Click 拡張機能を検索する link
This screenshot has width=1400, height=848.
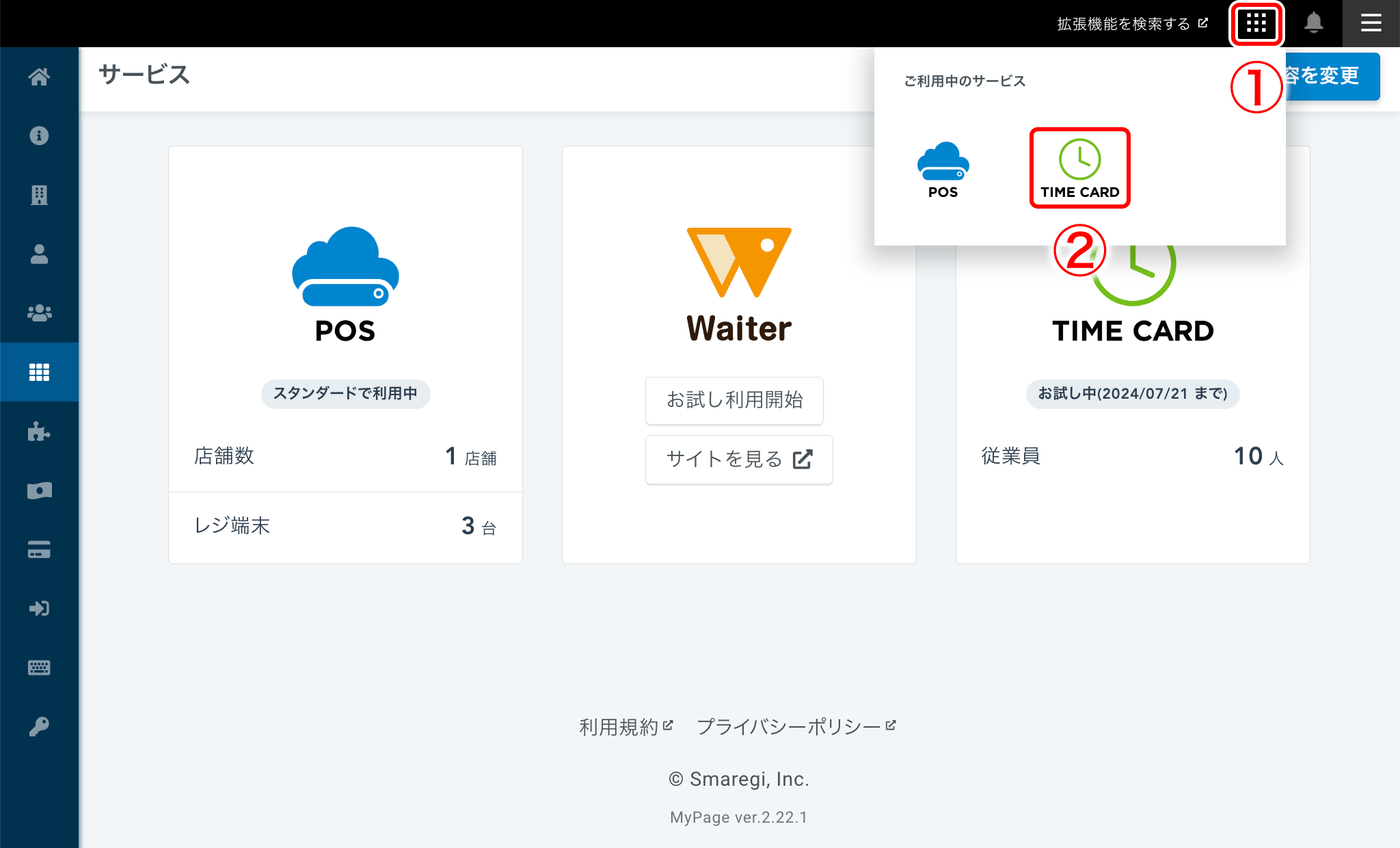coord(1132,24)
